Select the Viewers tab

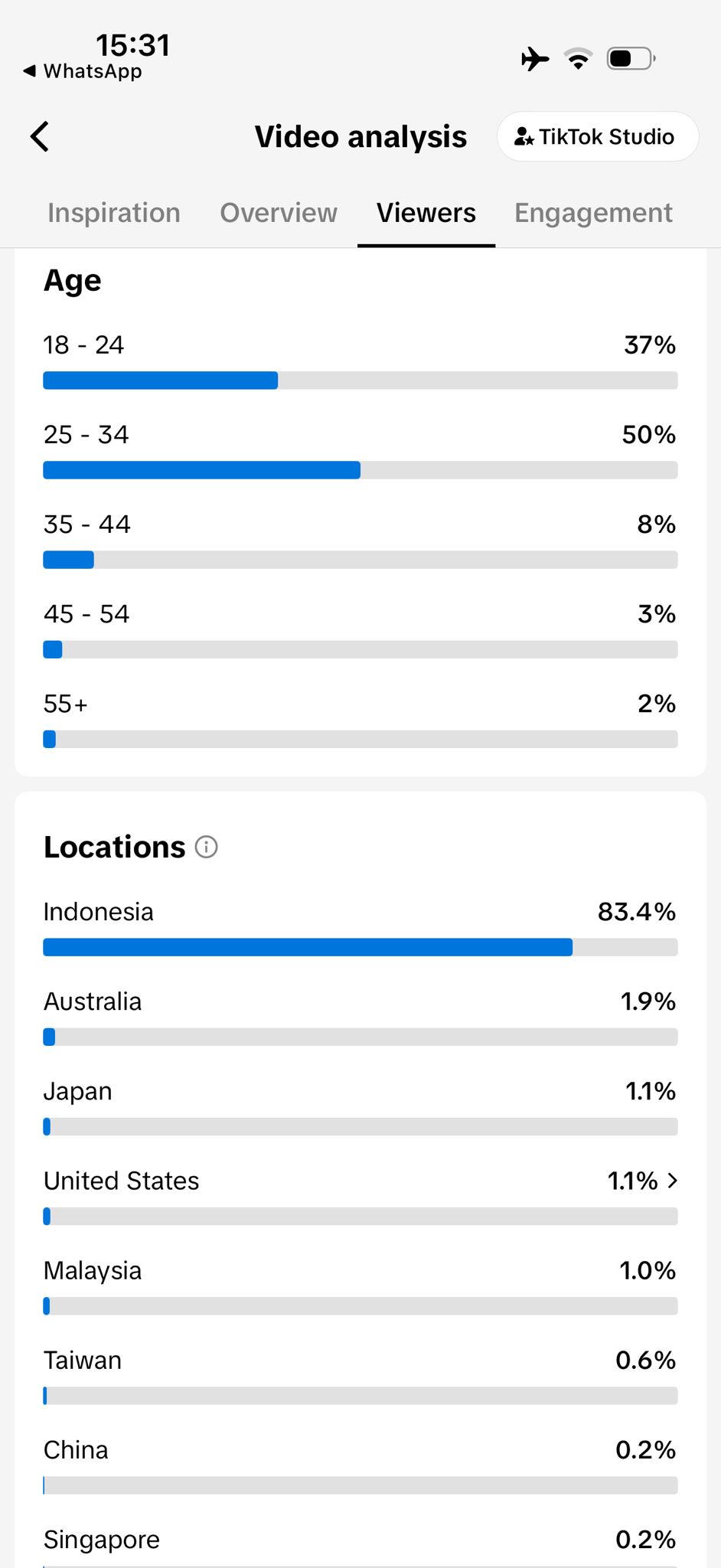[x=426, y=213]
